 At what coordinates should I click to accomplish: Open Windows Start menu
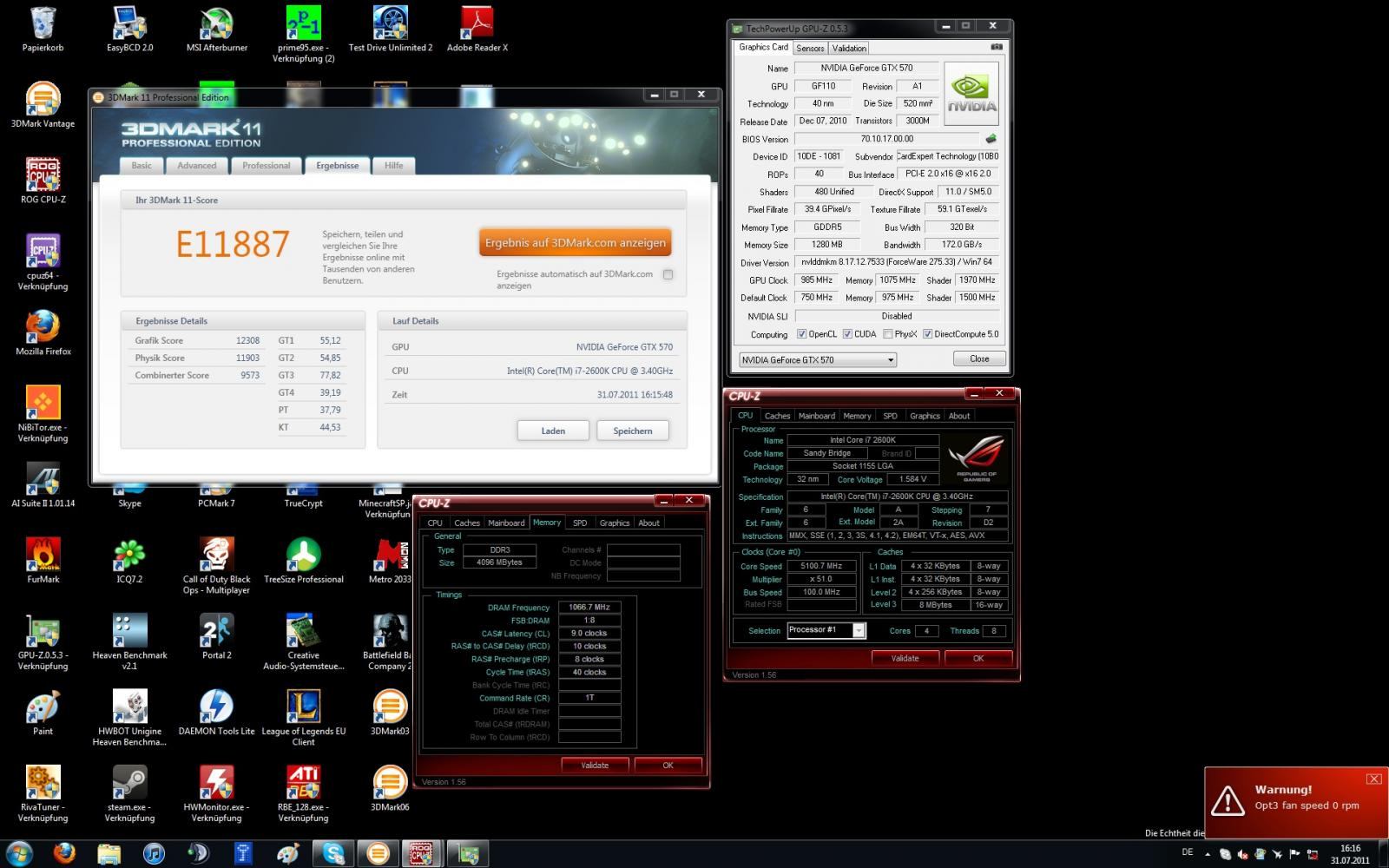click(x=18, y=853)
